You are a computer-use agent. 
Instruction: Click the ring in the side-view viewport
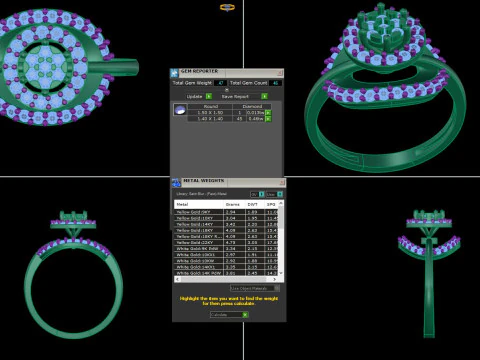[x=429, y=273]
